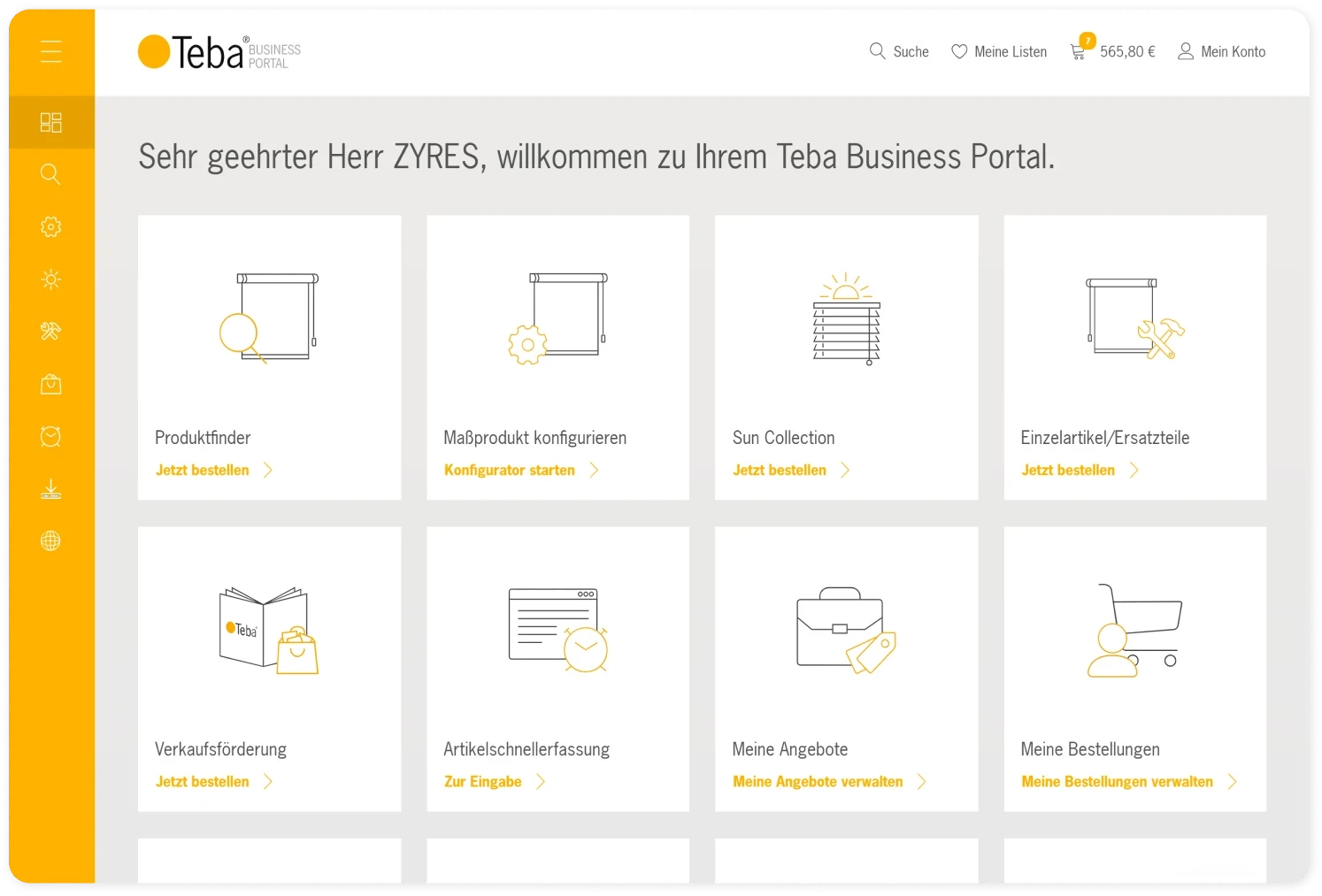
Task: Click Meine Bestellungen verwalten link
Action: [1117, 782]
